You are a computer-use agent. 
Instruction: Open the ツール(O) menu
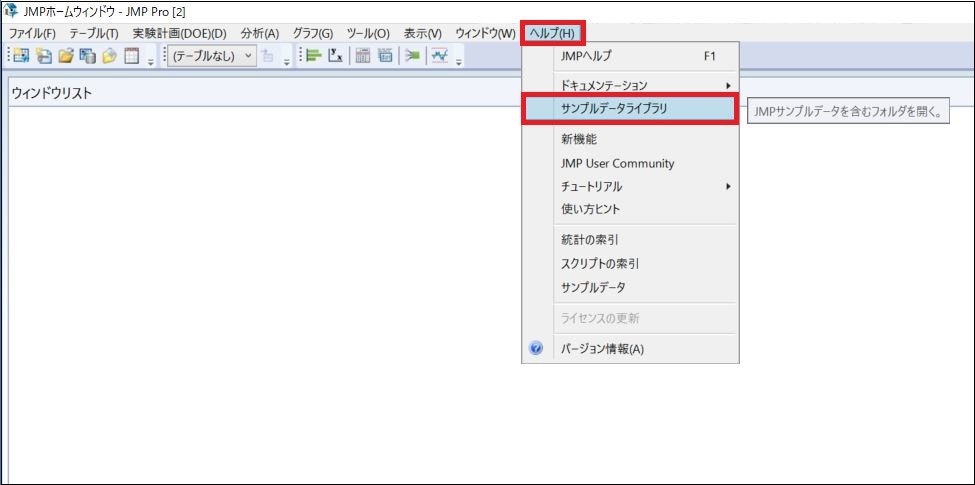pyautogui.click(x=368, y=33)
